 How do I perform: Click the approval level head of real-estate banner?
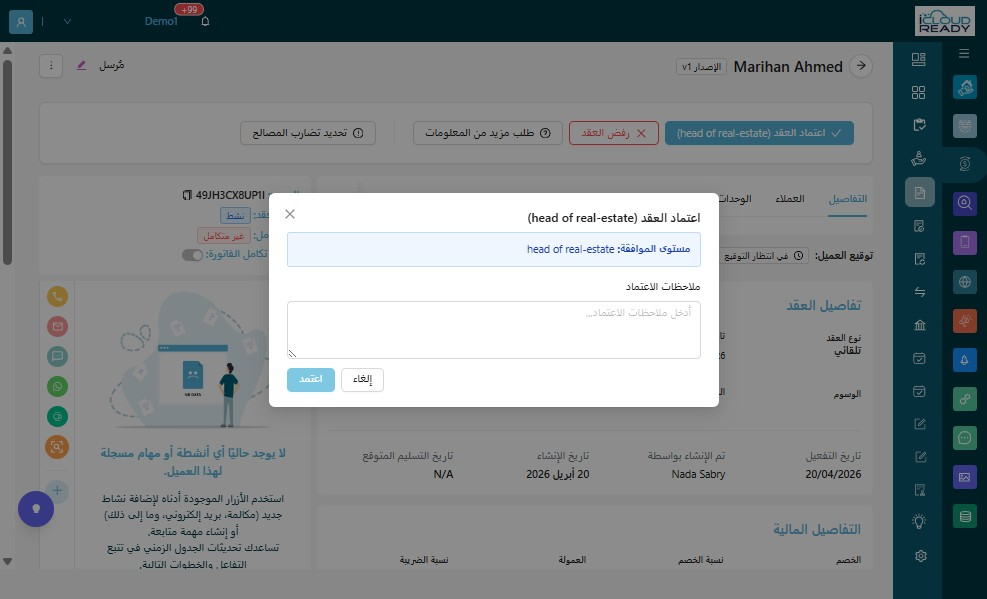[x=494, y=249]
